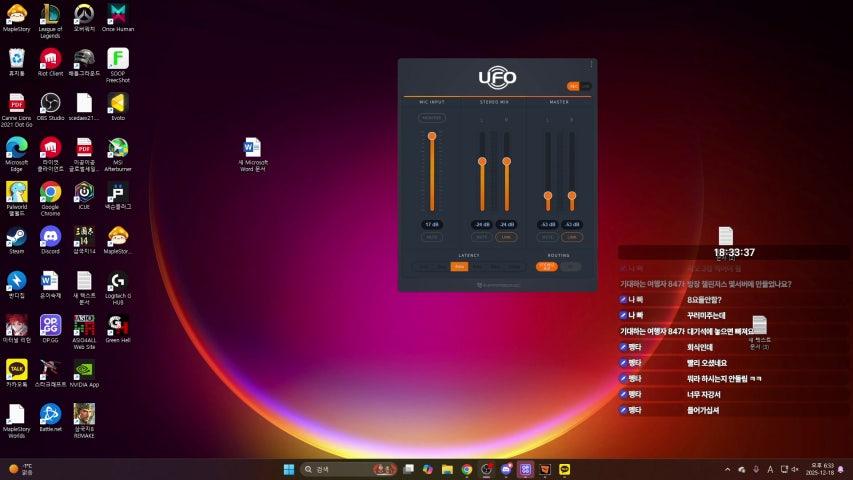
Task: Click the Windows taskbar search box
Action: point(335,469)
